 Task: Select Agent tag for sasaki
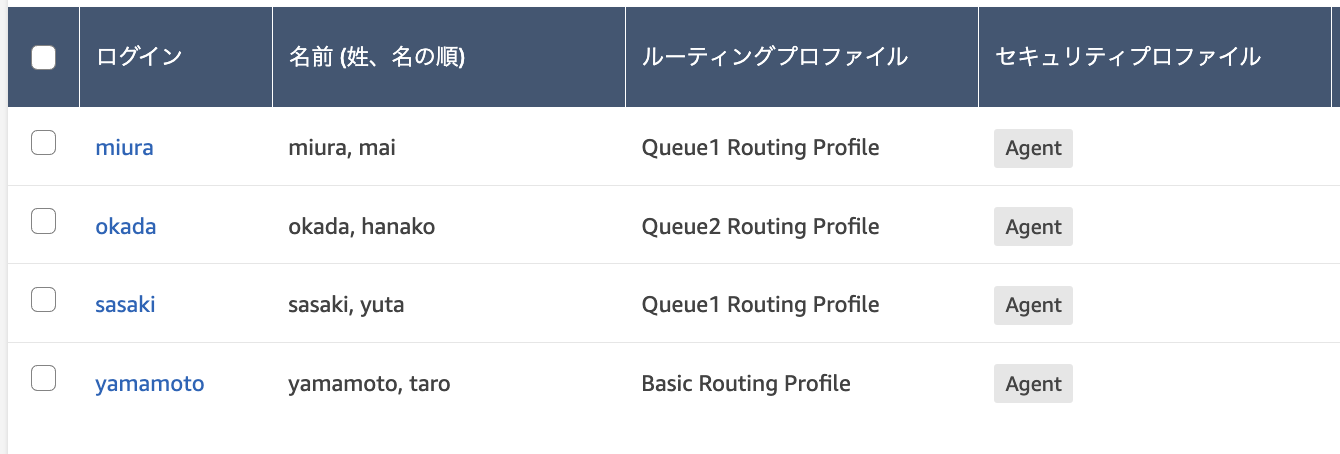(1033, 305)
